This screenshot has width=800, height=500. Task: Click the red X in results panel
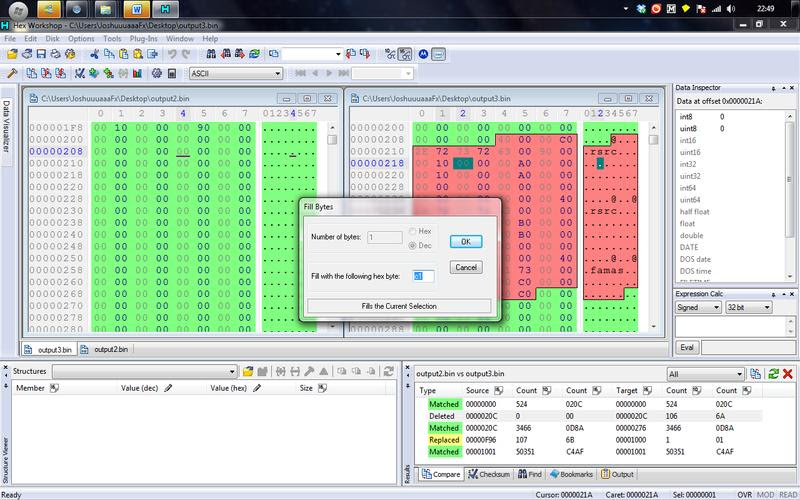click(787, 374)
